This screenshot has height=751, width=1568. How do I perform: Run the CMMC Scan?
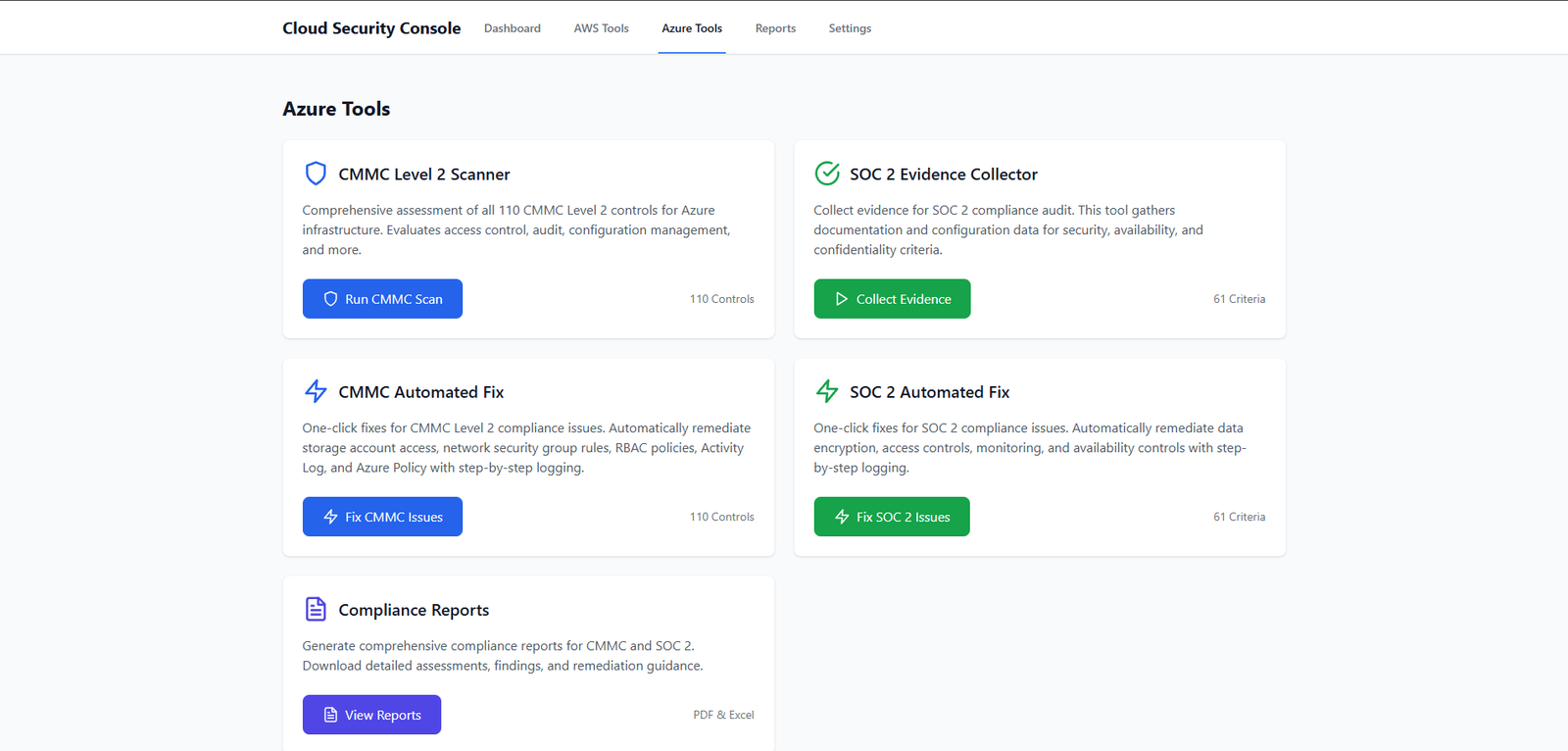(382, 299)
